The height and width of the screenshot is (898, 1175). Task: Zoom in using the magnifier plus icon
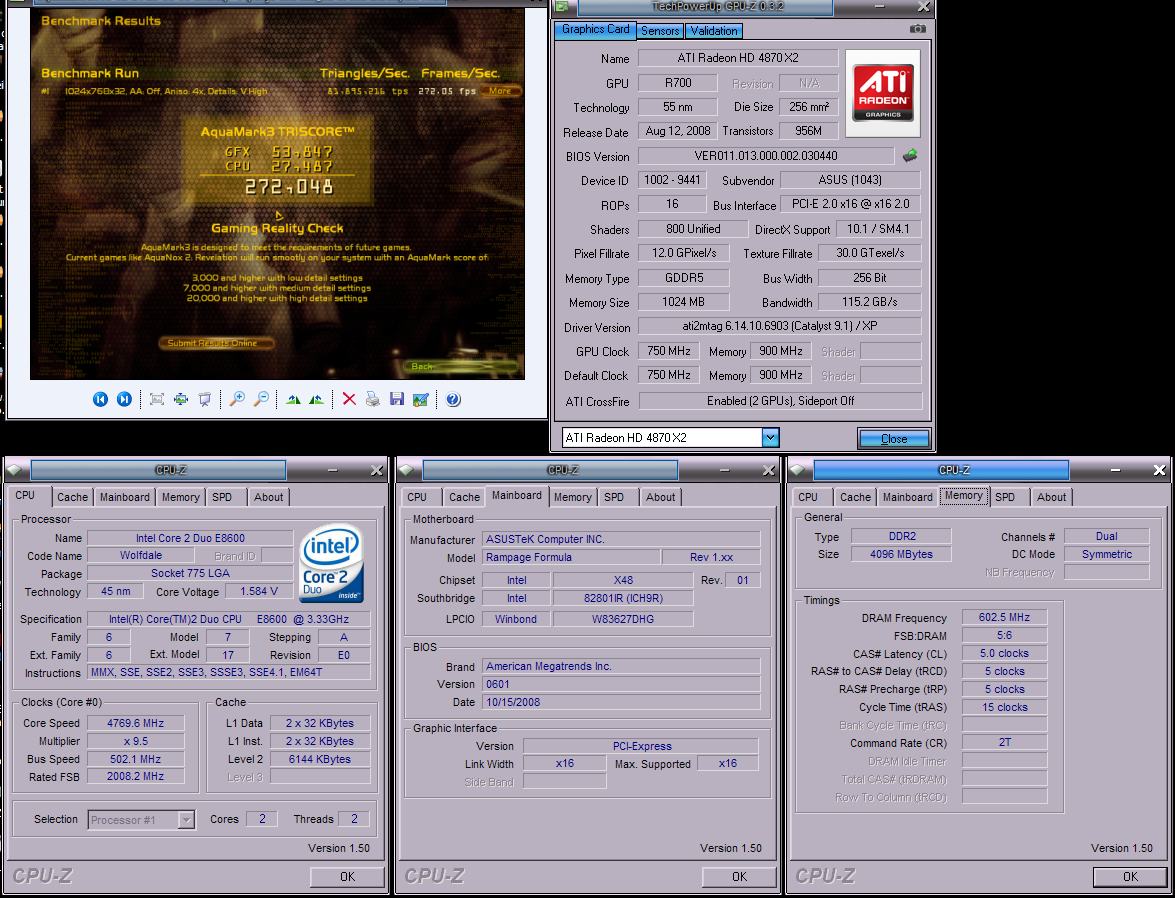point(237,400)
